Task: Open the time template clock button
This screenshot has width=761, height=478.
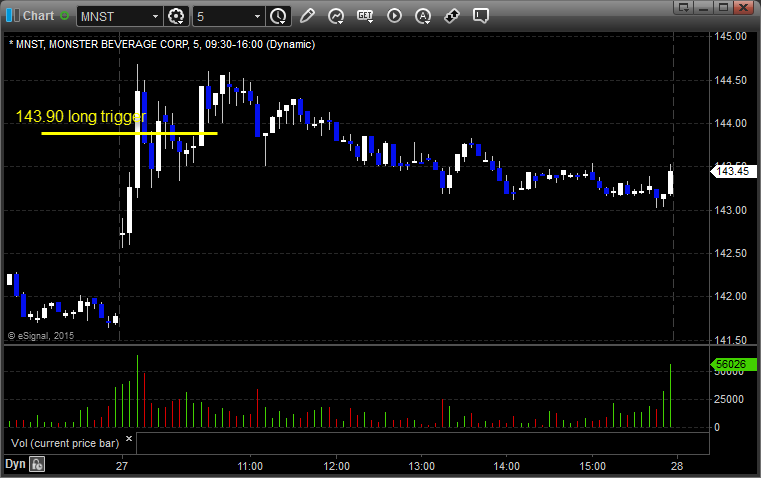Action: 278,16
